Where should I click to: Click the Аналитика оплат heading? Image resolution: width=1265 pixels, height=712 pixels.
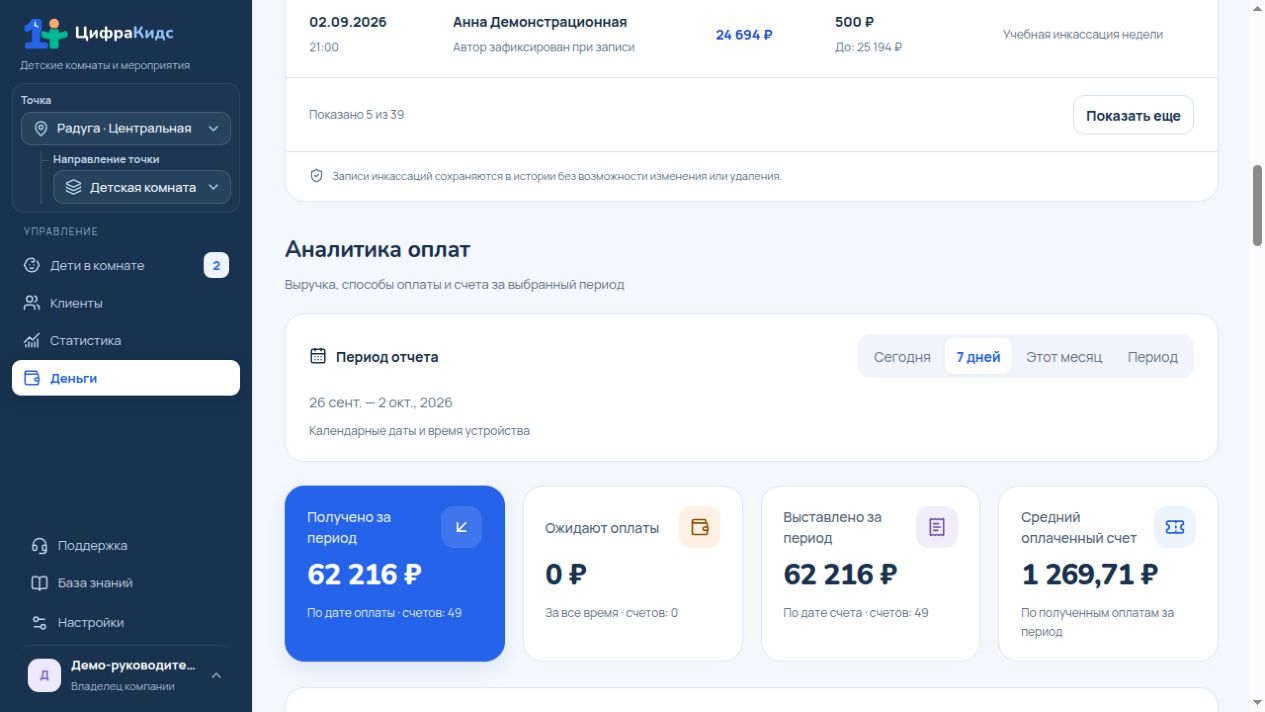[x=378, y=249]
